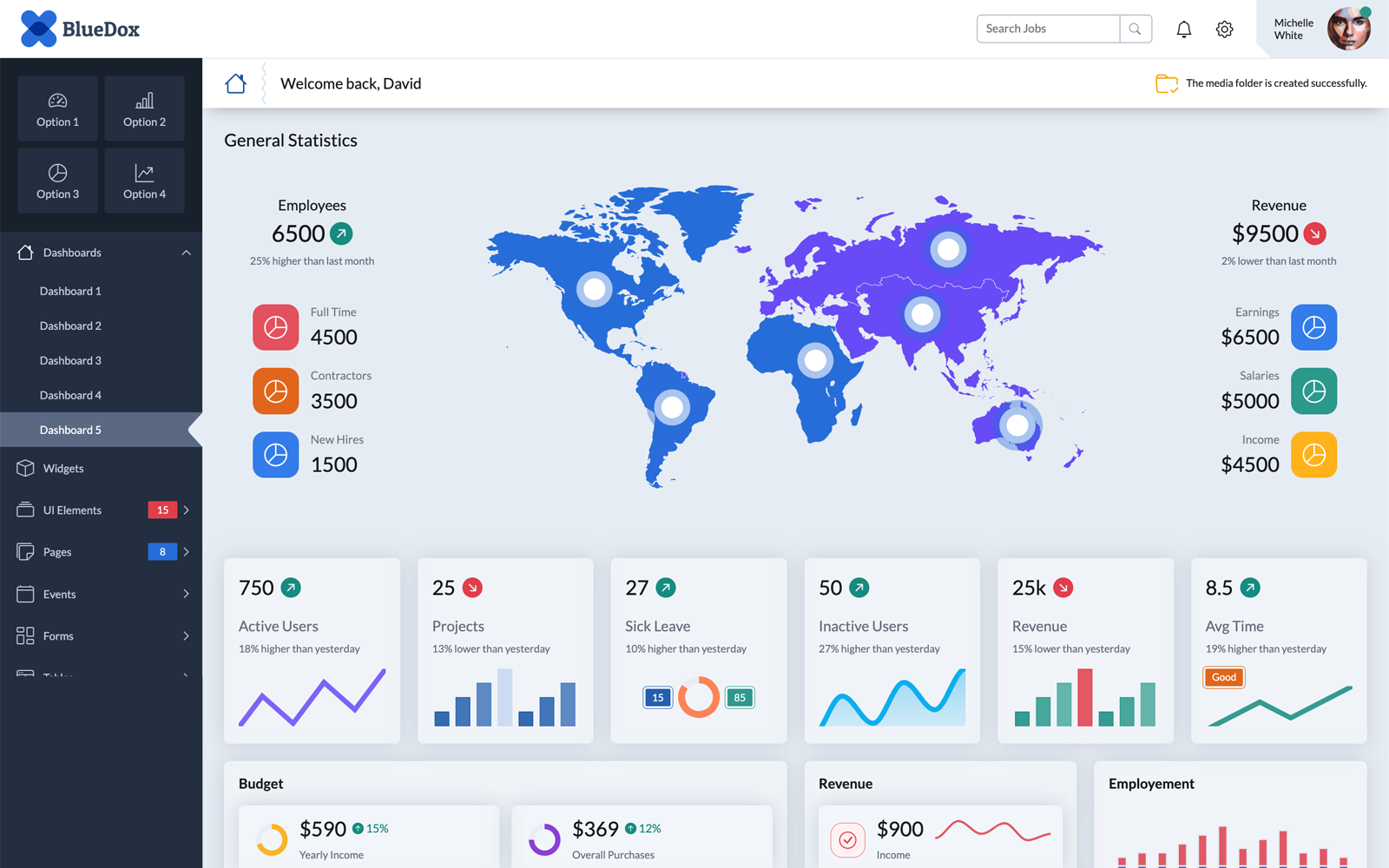Viewport: 1389px width, 868px height.
Task: Select the Option 3 pie chart icon
Action: [x=57, y=172]
